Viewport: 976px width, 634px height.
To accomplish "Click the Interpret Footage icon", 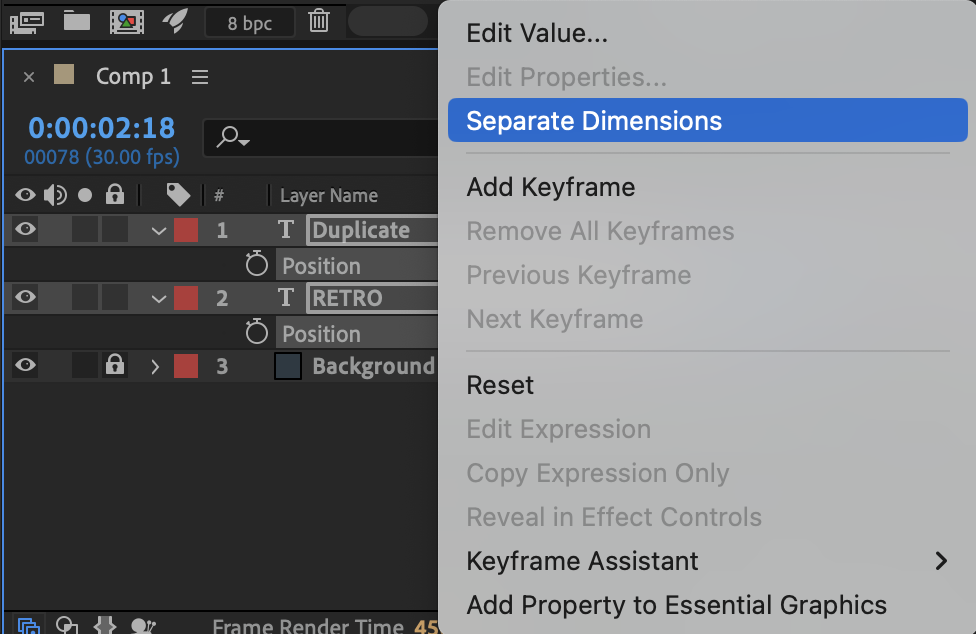I will [x=26, y=21].
